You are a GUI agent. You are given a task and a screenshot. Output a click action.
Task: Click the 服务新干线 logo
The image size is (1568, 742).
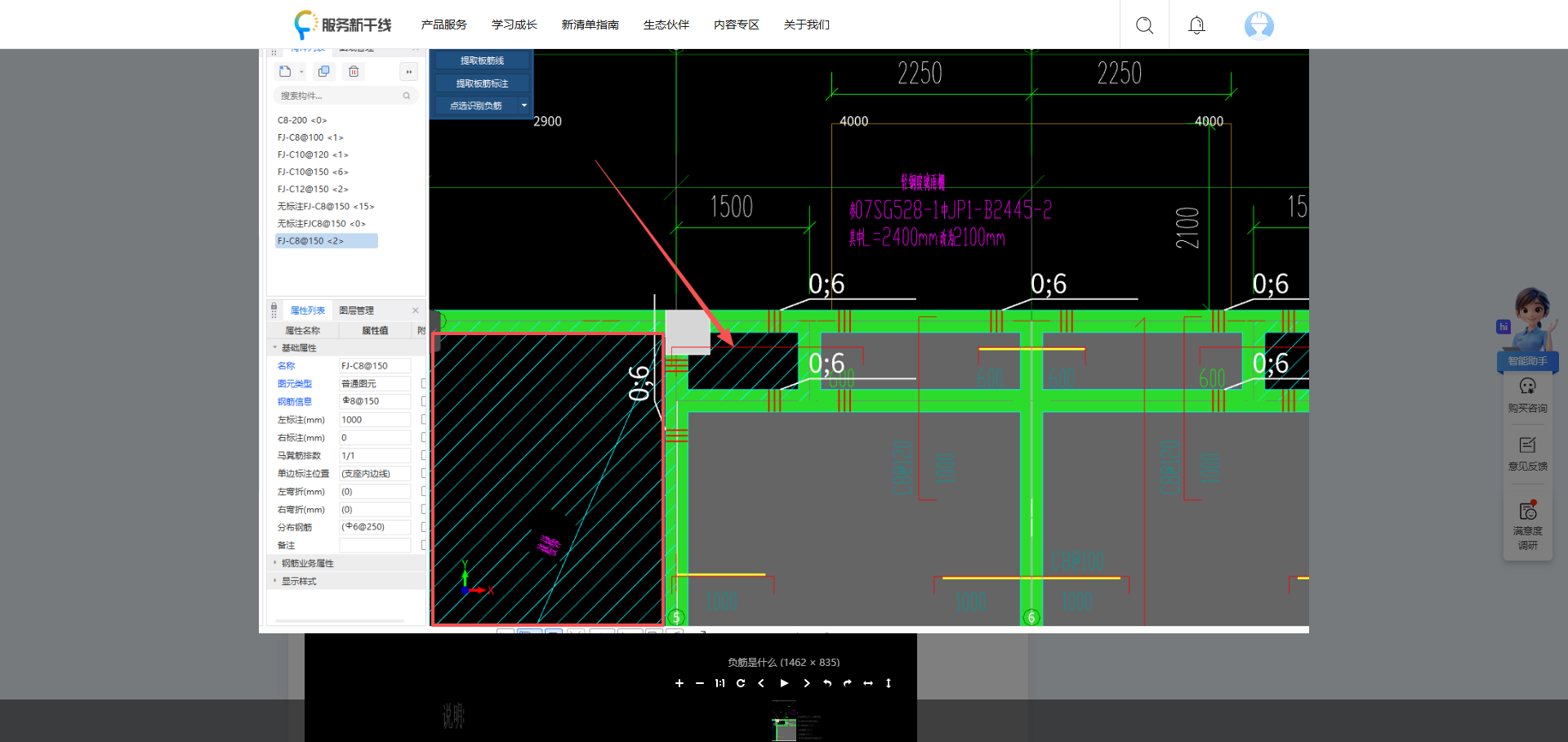pos(343,25)
